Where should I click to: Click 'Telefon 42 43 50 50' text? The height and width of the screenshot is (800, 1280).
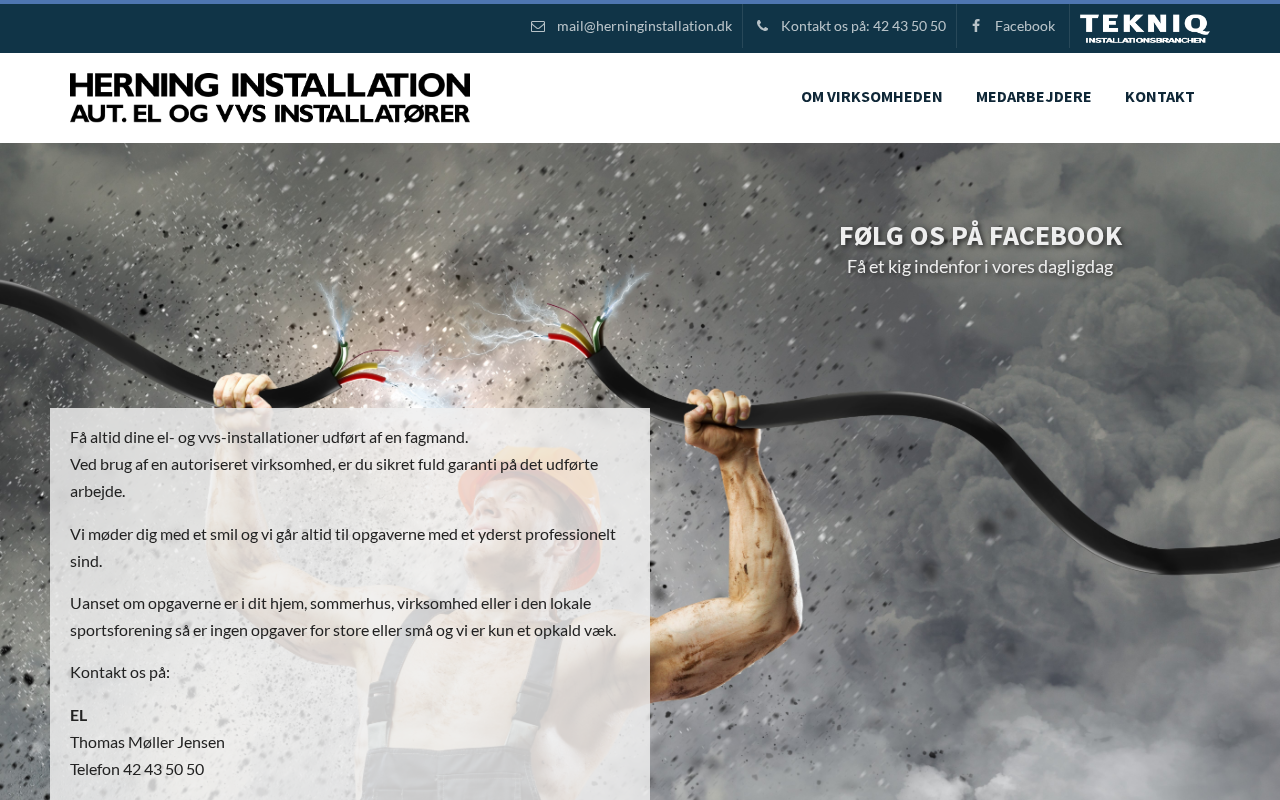[x=137, y=769]
